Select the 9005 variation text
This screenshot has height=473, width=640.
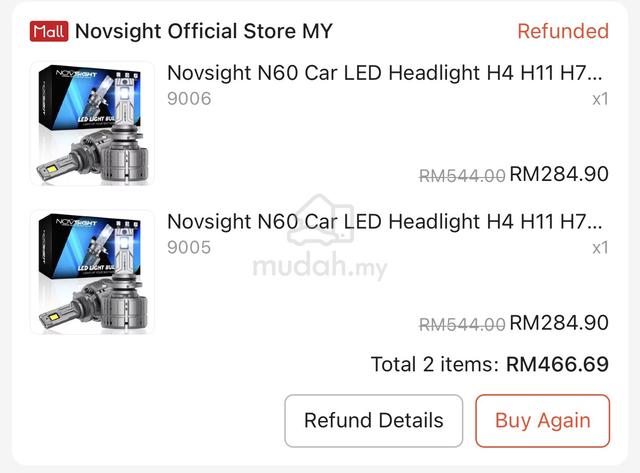pyautogui.click(x=189, y=248)
